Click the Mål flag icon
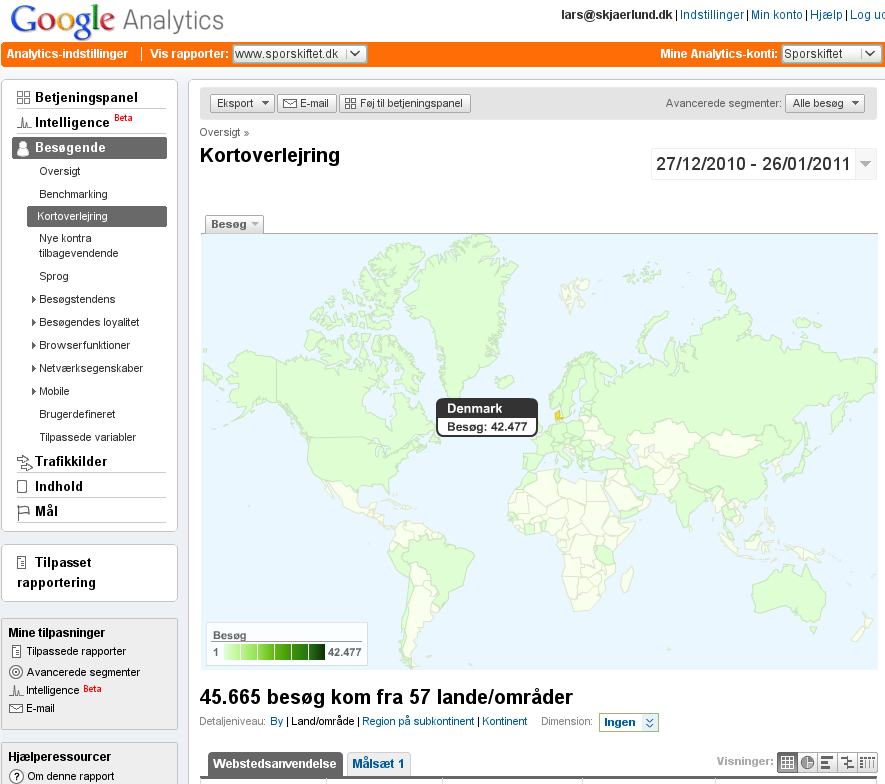The height and width of the screenshot is (784, 885). (23, 512)
